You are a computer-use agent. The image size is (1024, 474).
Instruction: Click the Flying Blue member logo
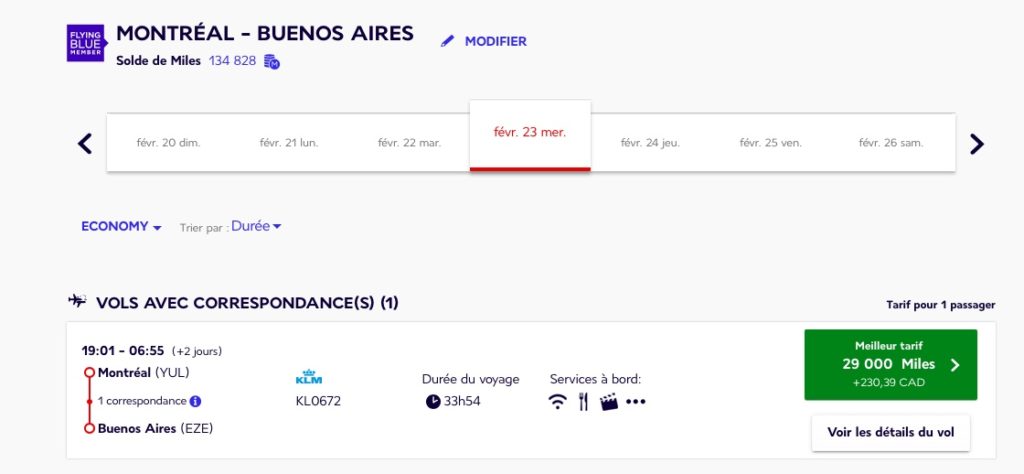(x=85, y=43)
